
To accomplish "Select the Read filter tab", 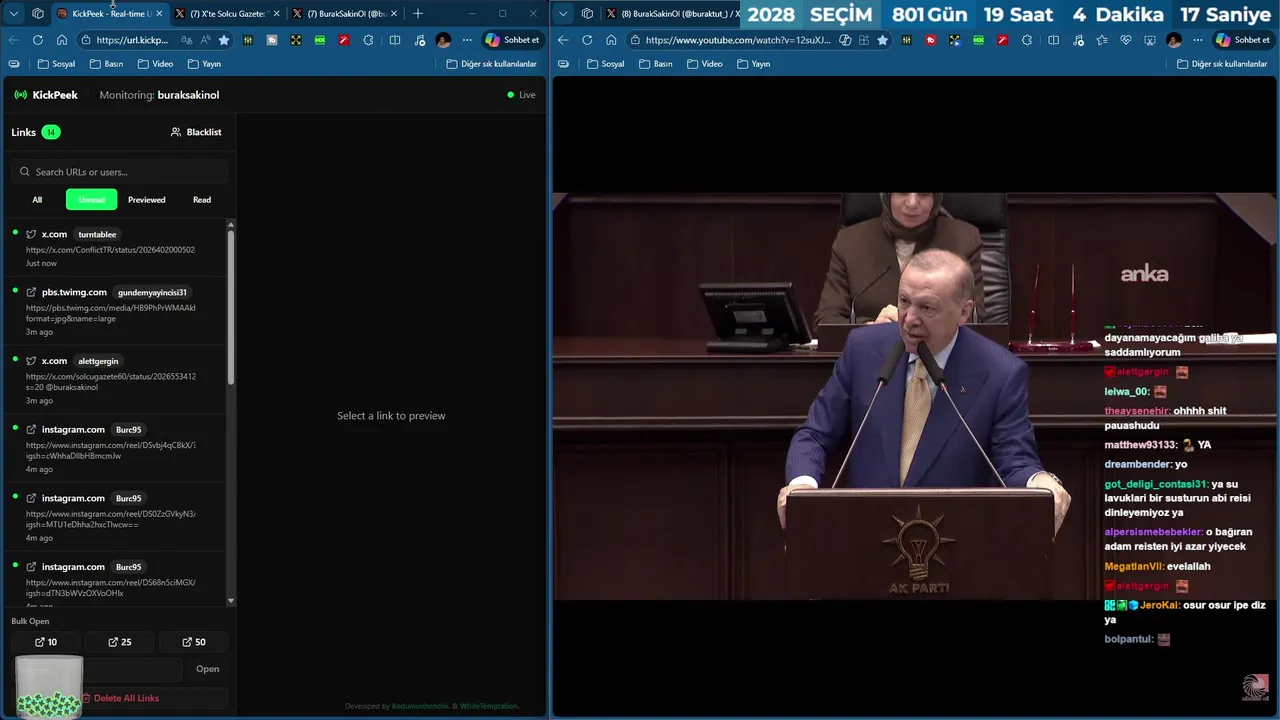I will tap(202, 200).
